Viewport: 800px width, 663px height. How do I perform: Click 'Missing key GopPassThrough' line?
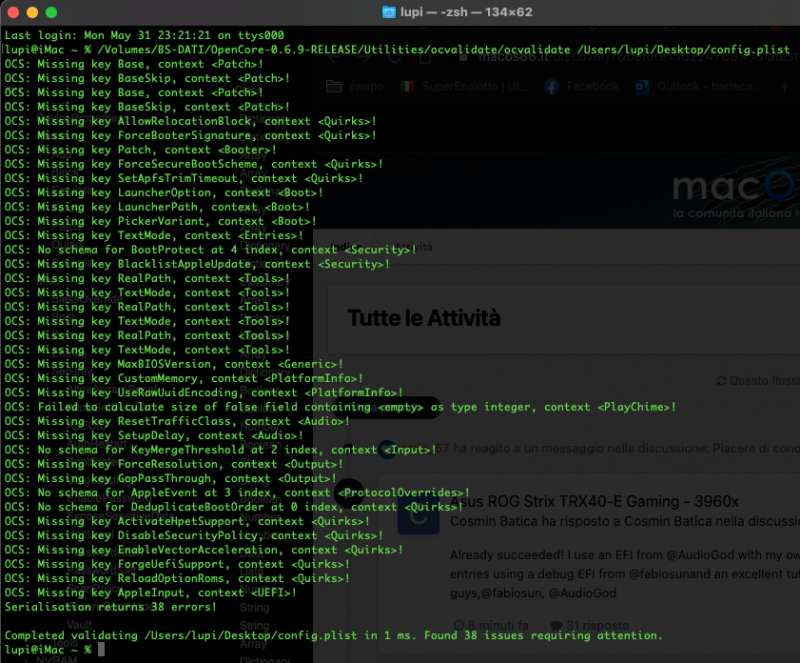[x=170, y=478]
